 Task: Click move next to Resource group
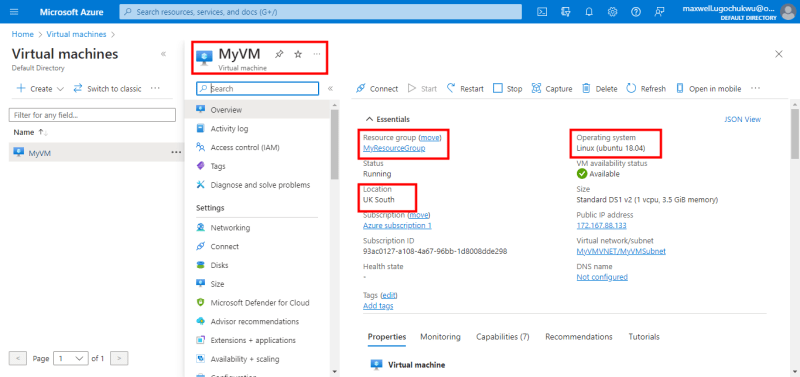(x=430, y=138)
